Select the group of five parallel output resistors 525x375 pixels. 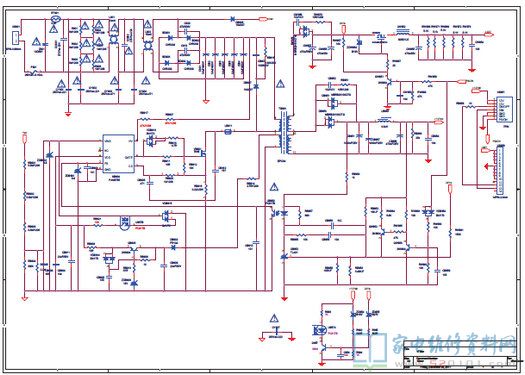click(x=445, y=43)
